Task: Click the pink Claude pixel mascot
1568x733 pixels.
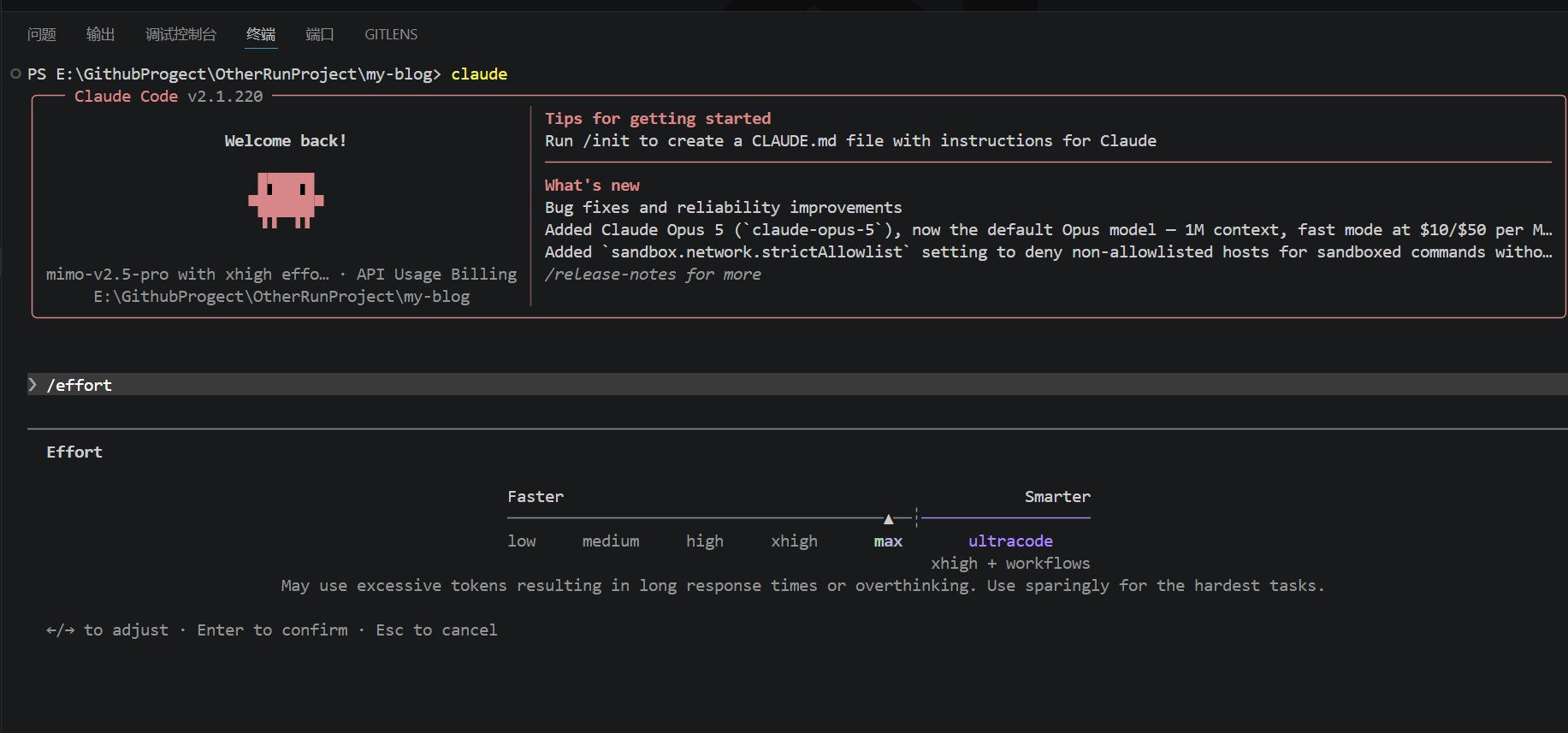Action: (x=286, y=200)
